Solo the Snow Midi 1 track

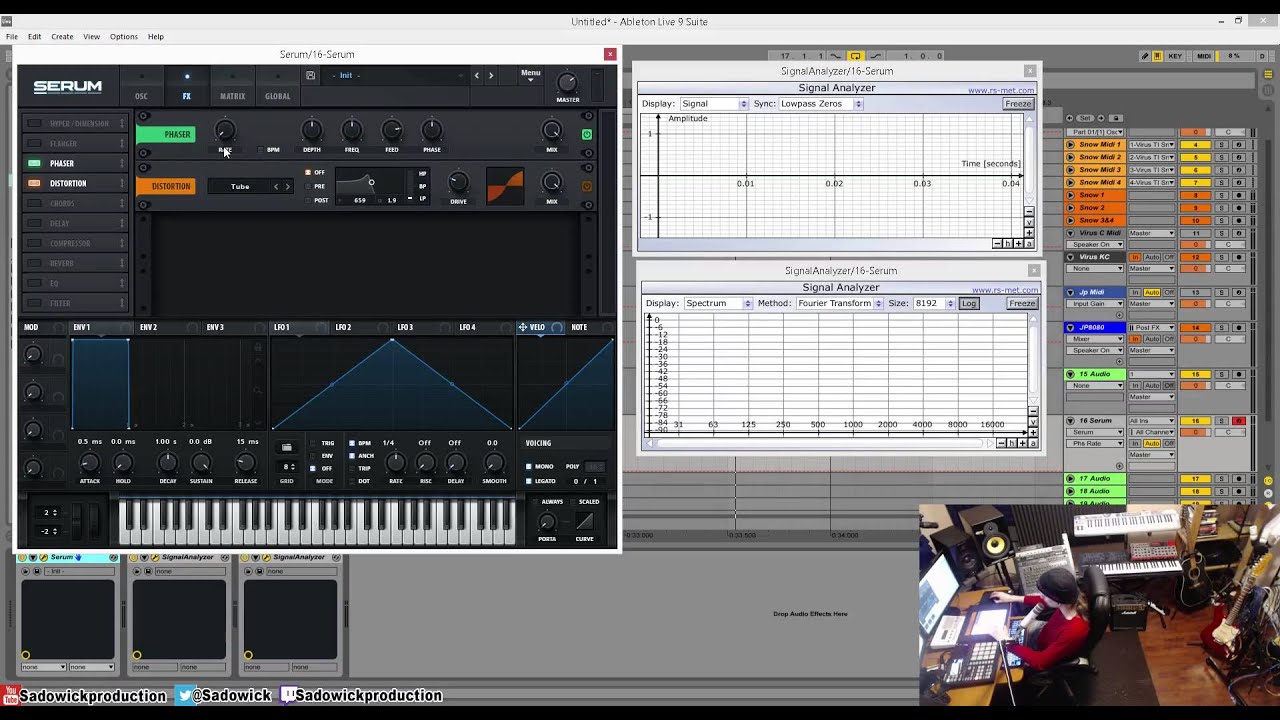click(1221, 145)
